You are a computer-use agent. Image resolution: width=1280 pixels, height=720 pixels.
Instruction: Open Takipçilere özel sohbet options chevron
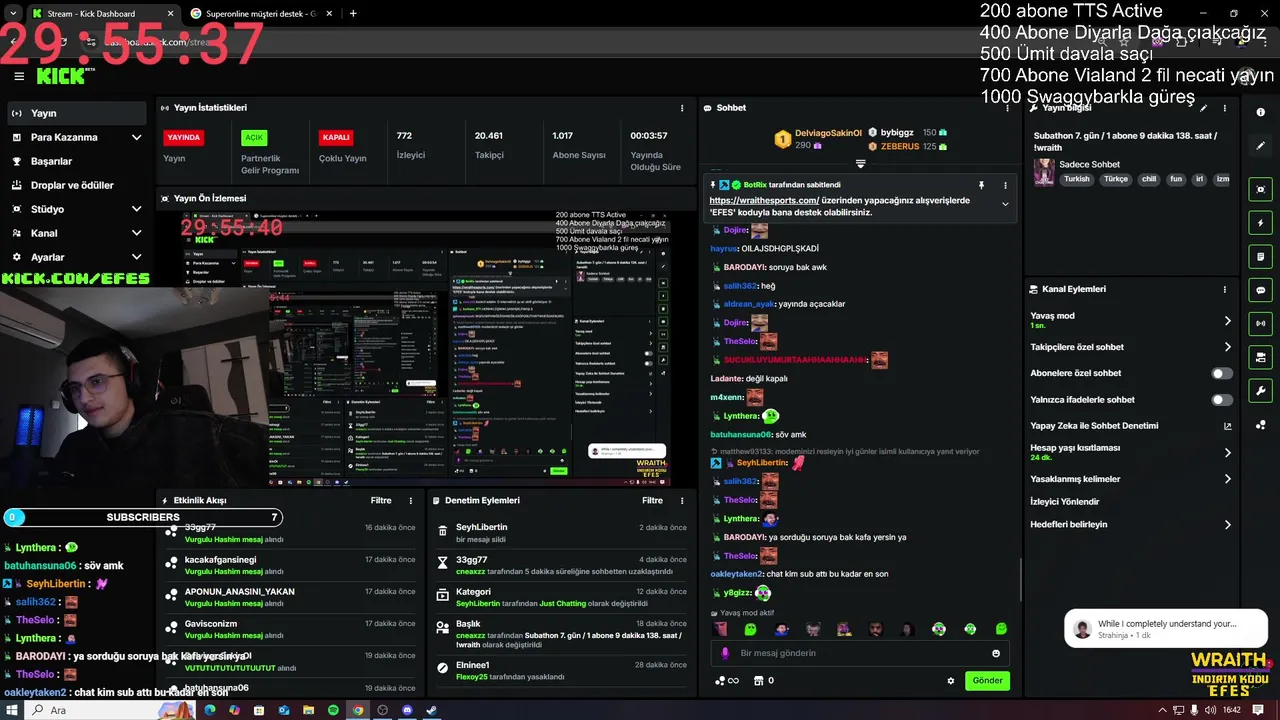click(1227, 347)
